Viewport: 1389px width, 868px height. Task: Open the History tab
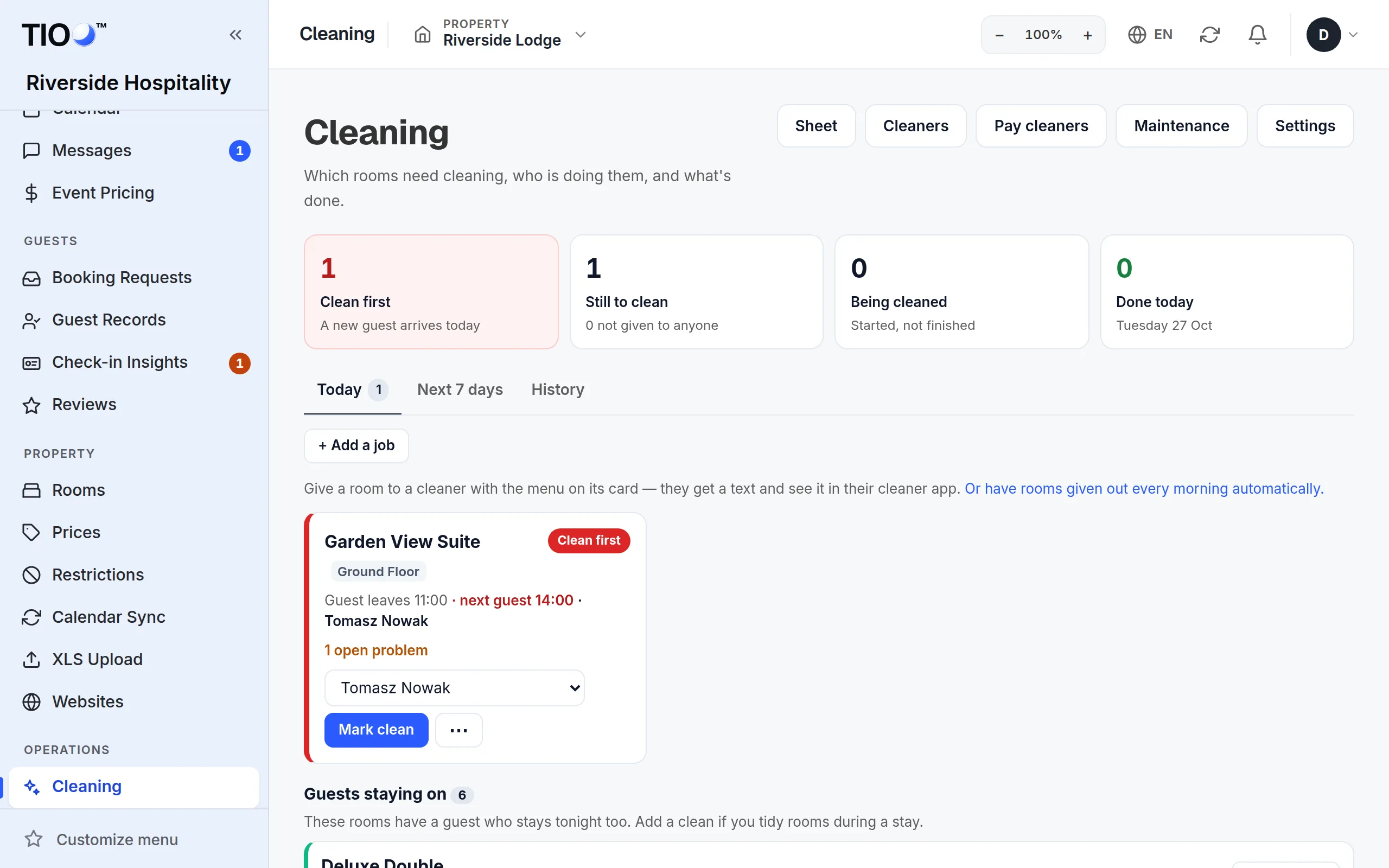pos(557,390)
